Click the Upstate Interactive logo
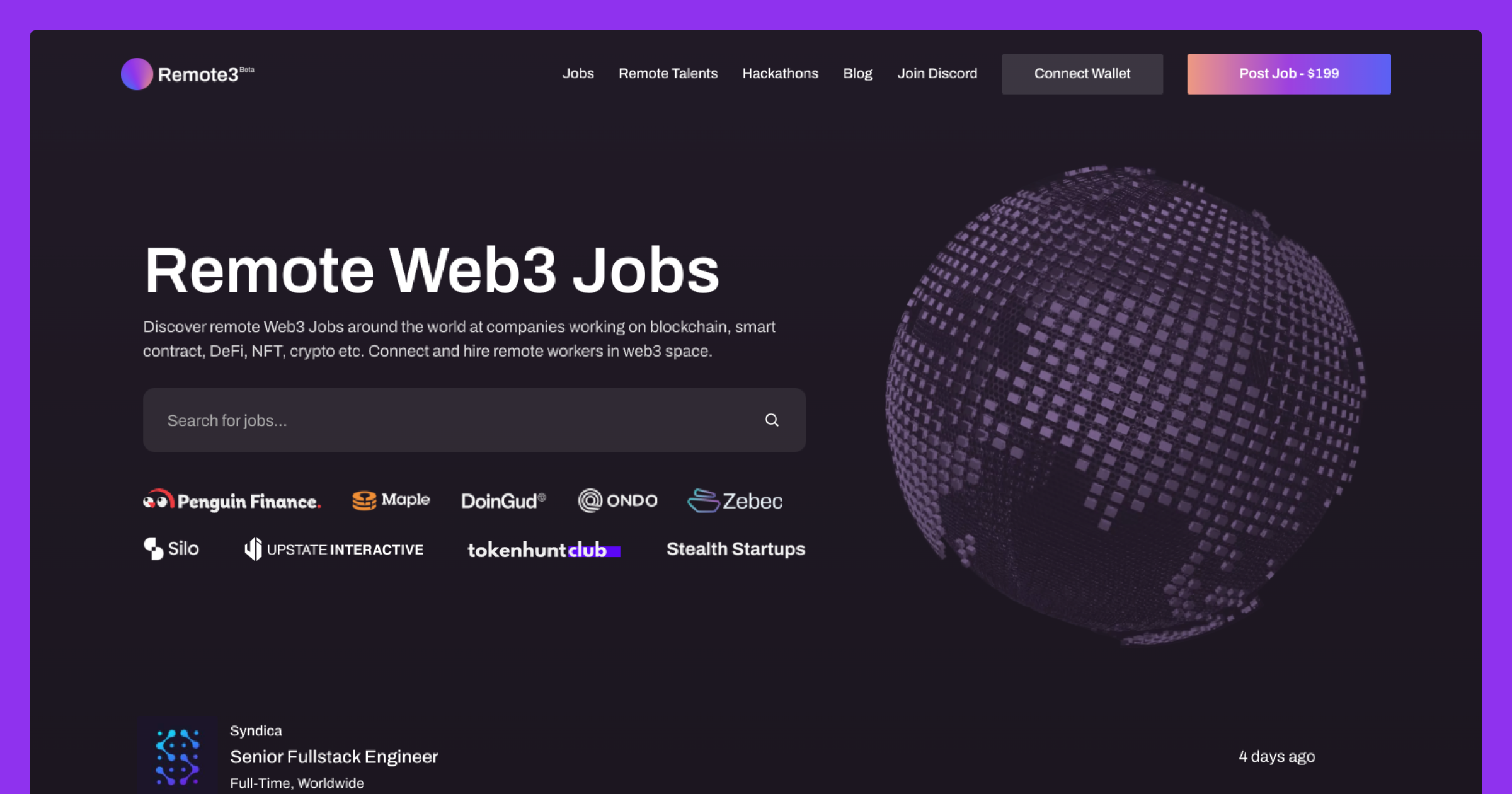Image resolution: width=1512 pixels, height=794 pixels. [334, 549]
